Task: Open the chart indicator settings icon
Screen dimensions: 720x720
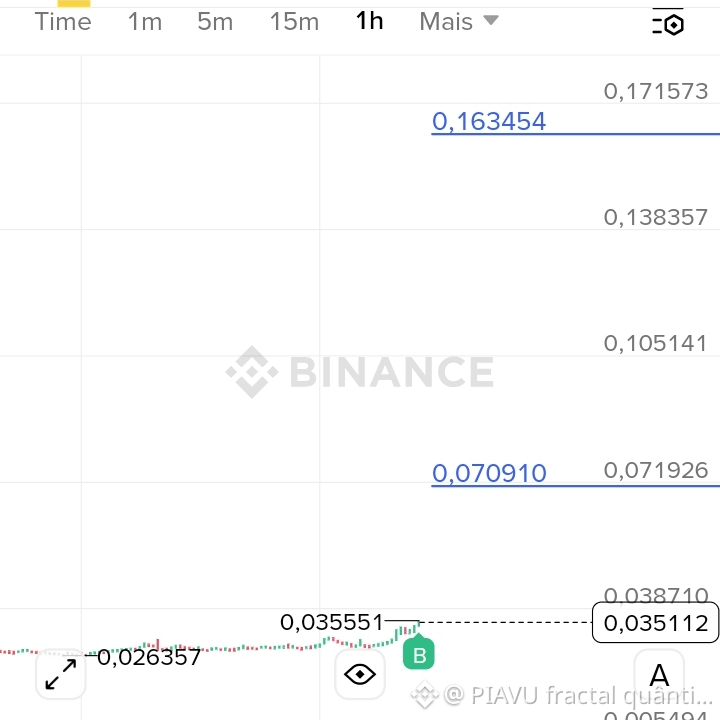Action: point(668,22)
